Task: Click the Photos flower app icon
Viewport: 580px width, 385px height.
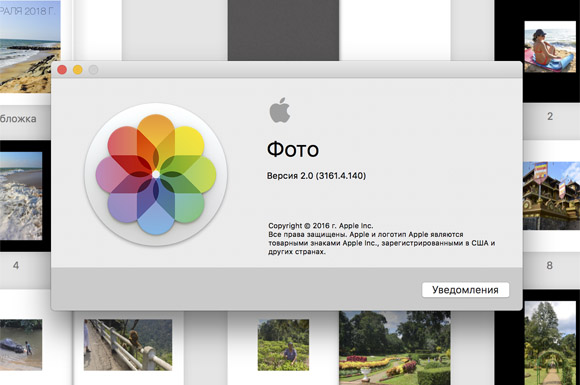Action: [156, 174]
